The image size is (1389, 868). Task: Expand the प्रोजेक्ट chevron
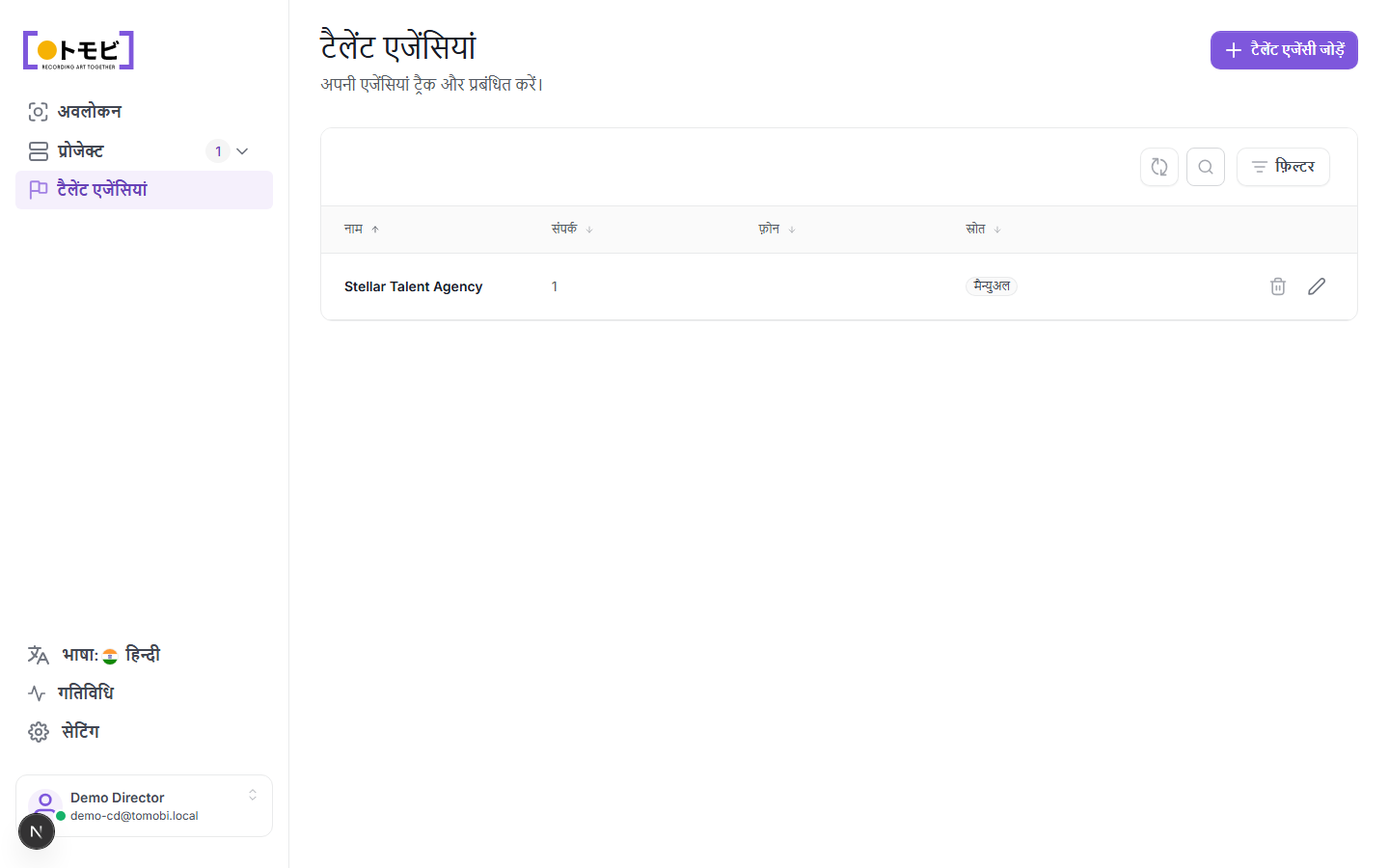coord(242,151)
